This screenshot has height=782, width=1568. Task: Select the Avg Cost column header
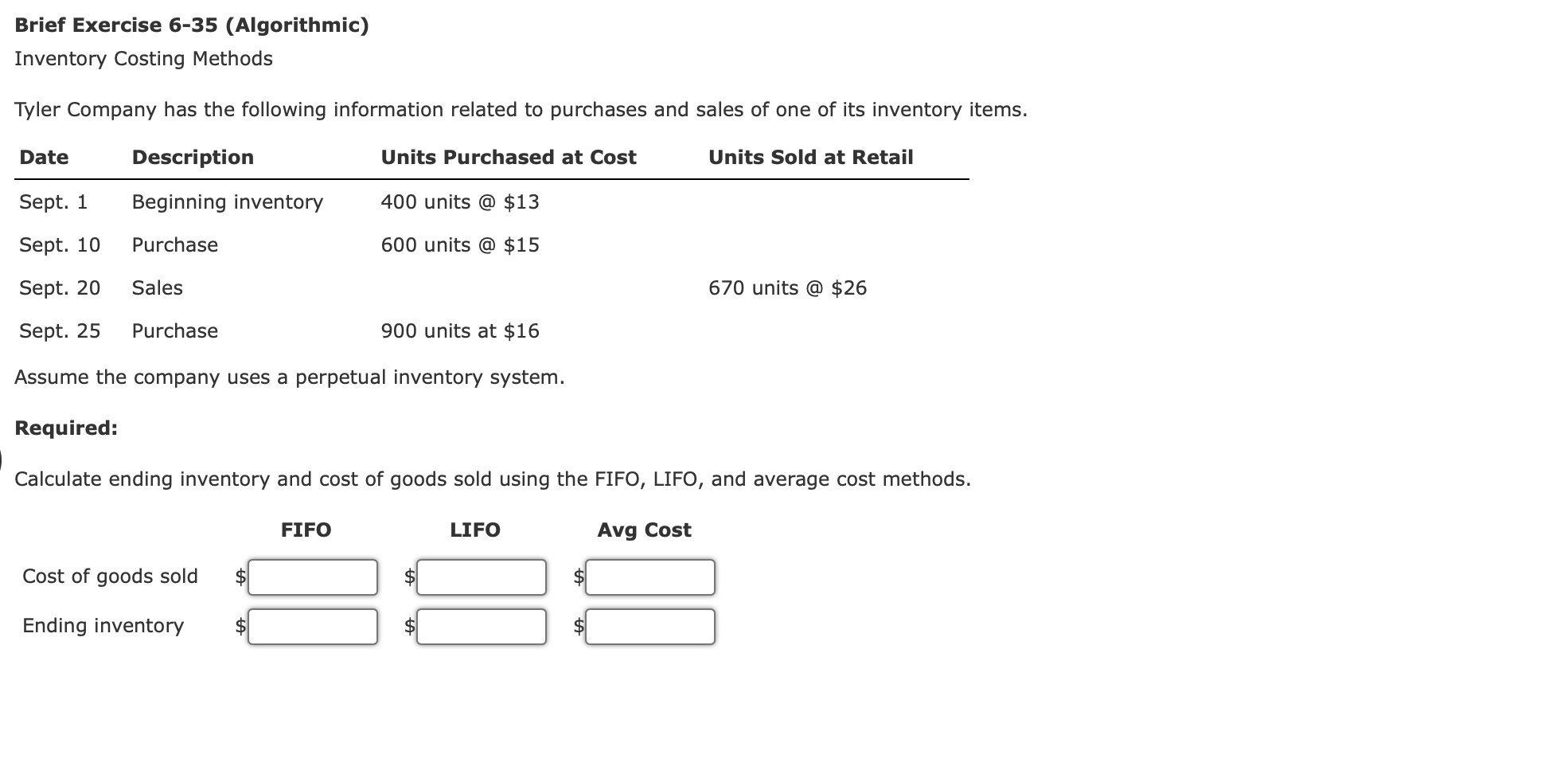coord(644,530)
